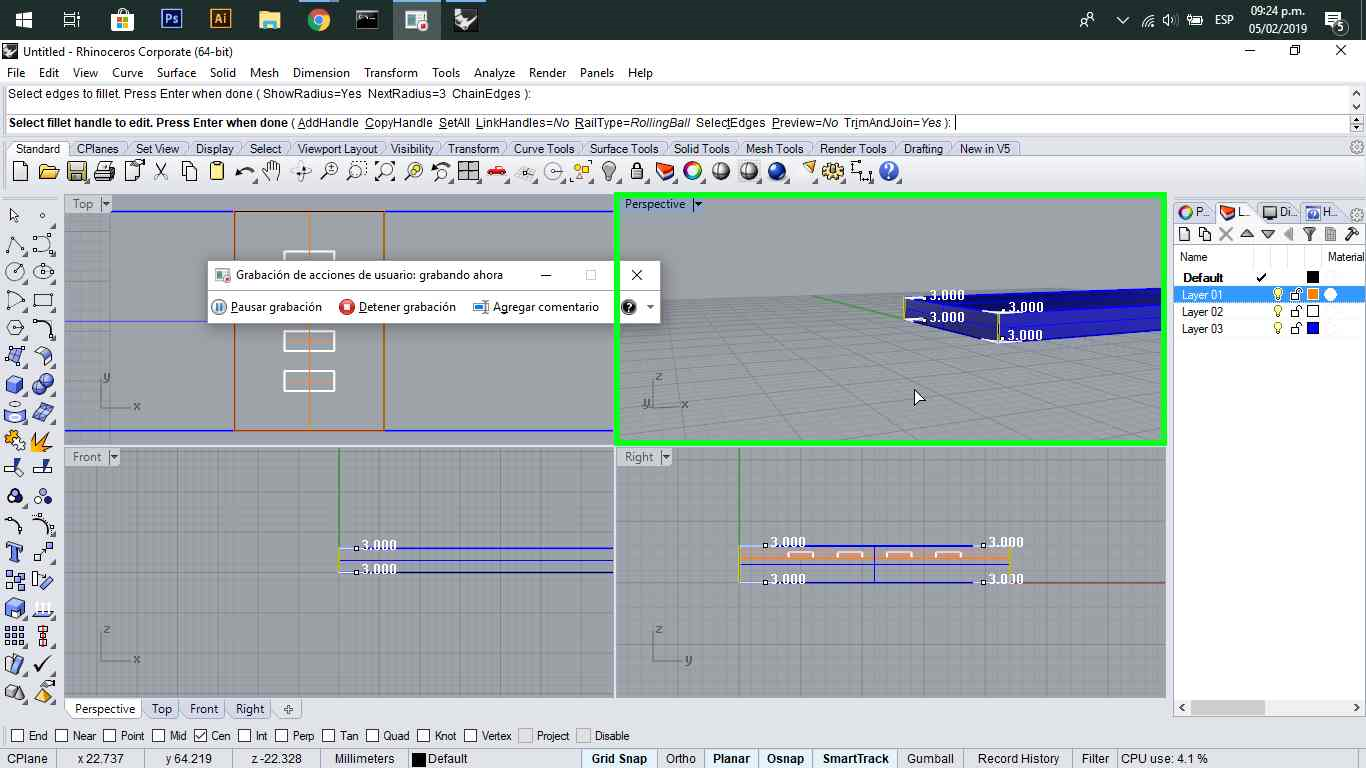Click the layer filter funnel icon
Screen dimensions: 1366x768
(1309, 234)
